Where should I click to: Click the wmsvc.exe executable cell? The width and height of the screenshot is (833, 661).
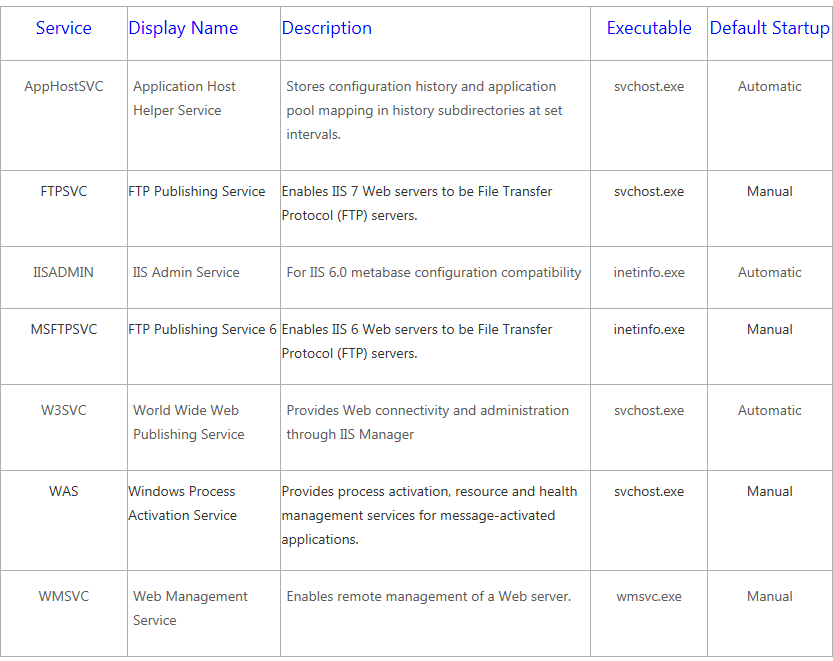(x=649, y=596)
